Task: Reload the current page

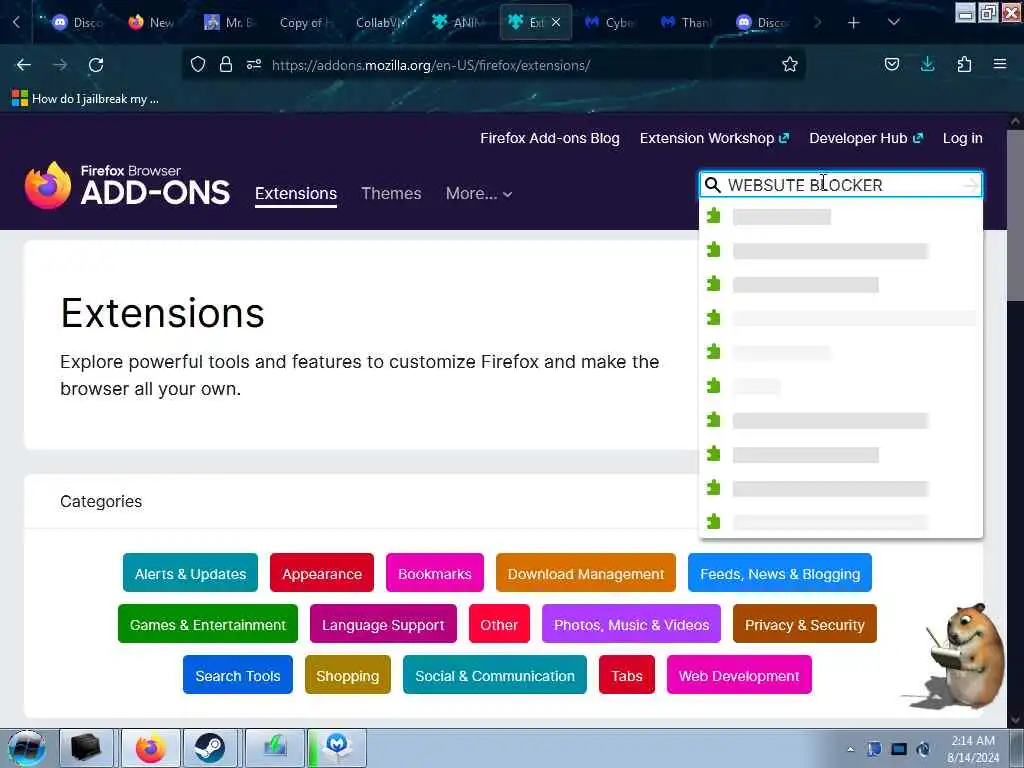Action: point(96,65)
